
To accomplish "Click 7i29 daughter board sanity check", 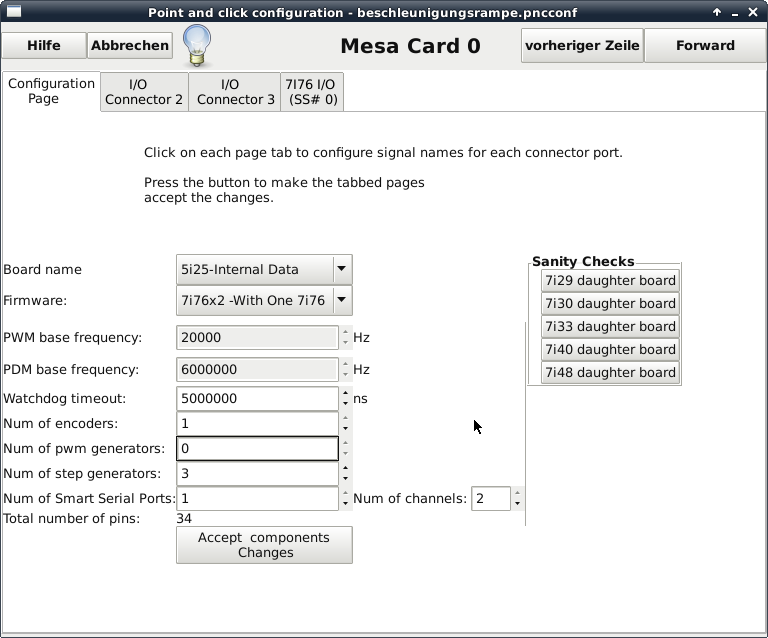I will (610, 281).
